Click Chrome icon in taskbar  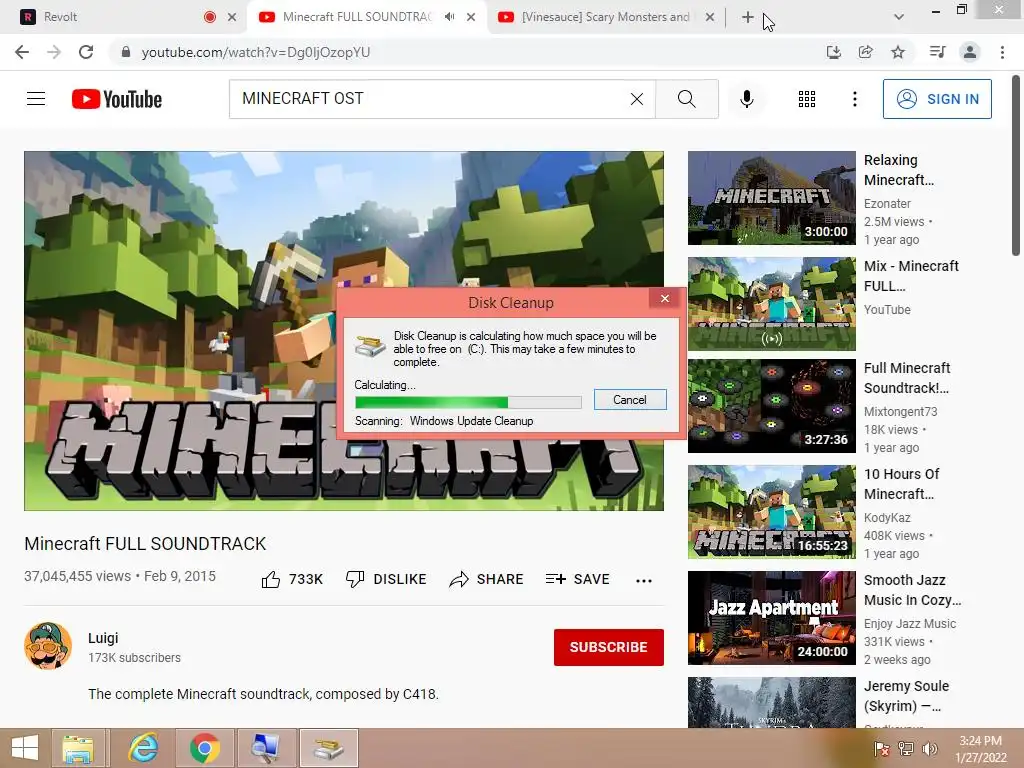coord(204,748)
